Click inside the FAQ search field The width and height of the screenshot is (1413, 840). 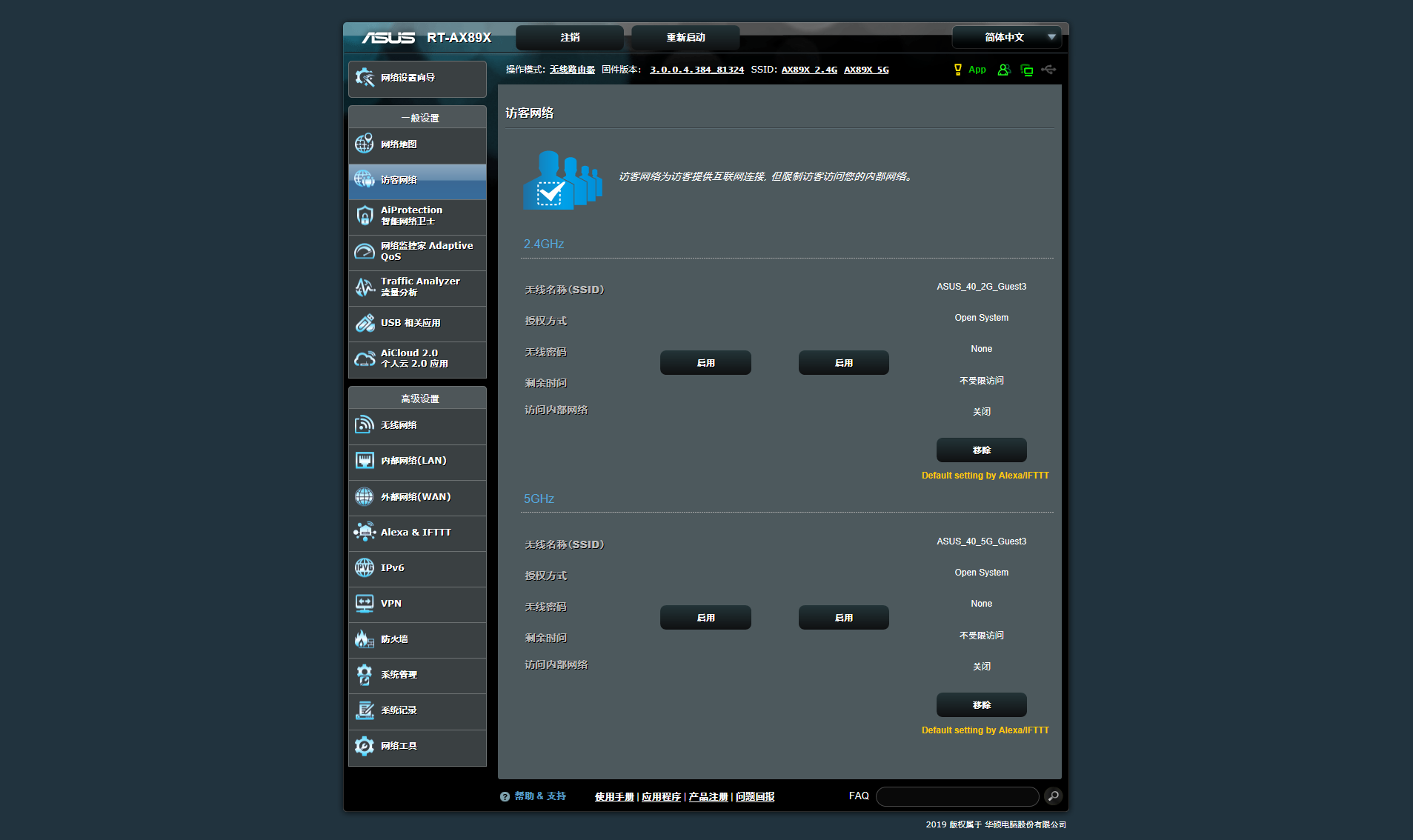click(x=957, y=796)
